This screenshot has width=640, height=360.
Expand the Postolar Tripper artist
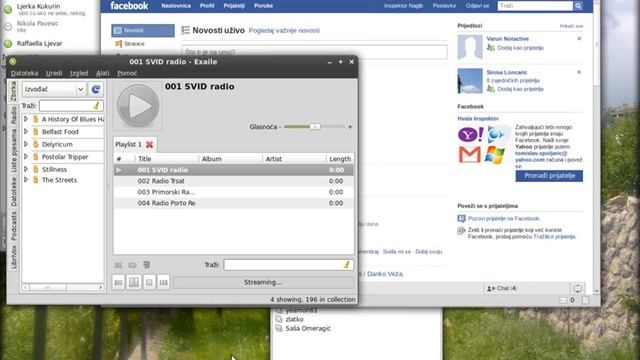click(26, 157)
